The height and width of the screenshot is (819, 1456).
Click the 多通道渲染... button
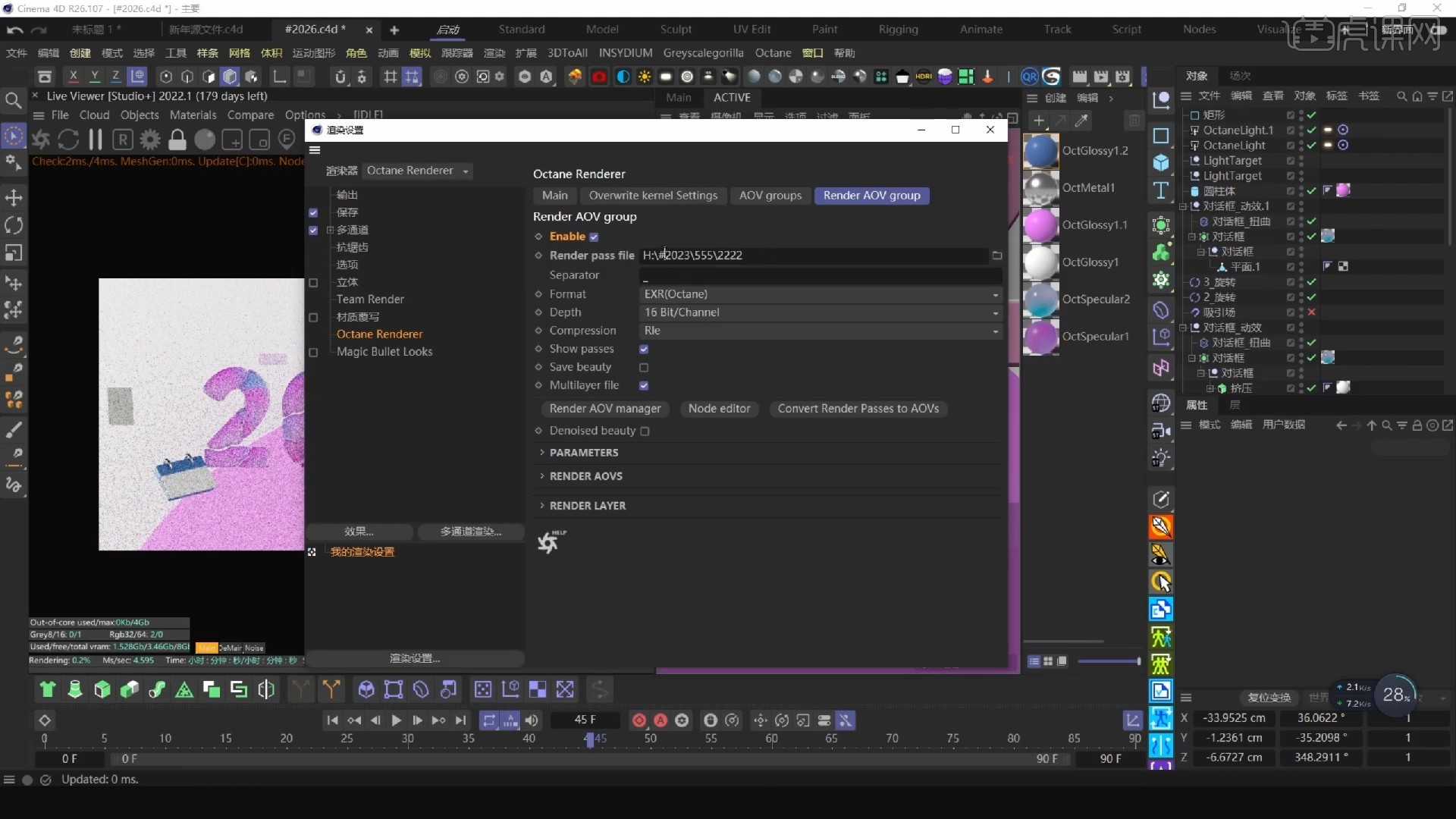471,532
